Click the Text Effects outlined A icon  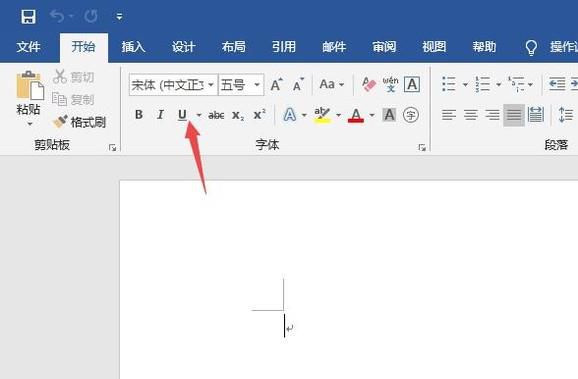click(x=290, y=115)
